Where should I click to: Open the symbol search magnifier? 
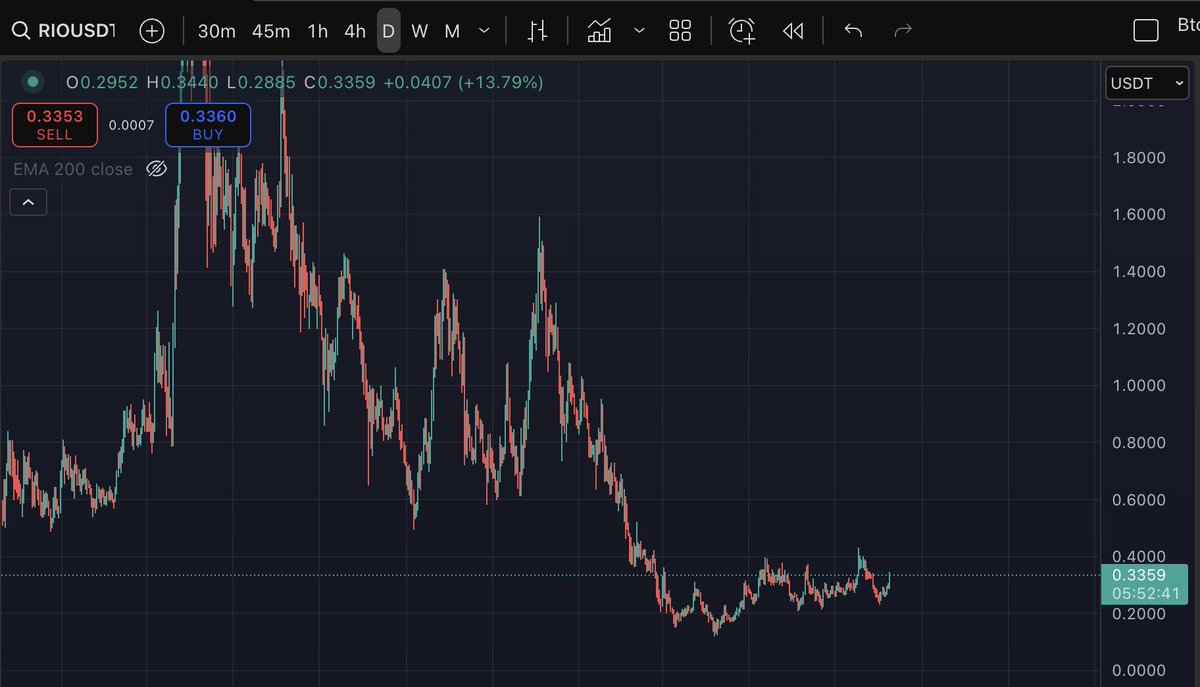click(21, 30)
